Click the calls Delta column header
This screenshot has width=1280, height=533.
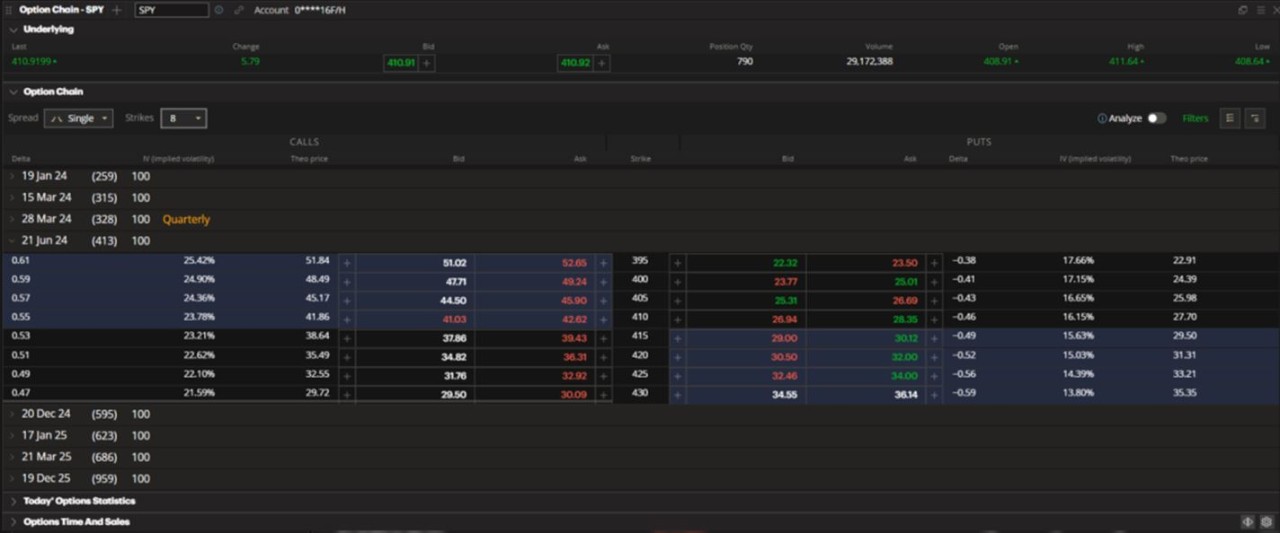pyautogui.click(x=21, y=159)
